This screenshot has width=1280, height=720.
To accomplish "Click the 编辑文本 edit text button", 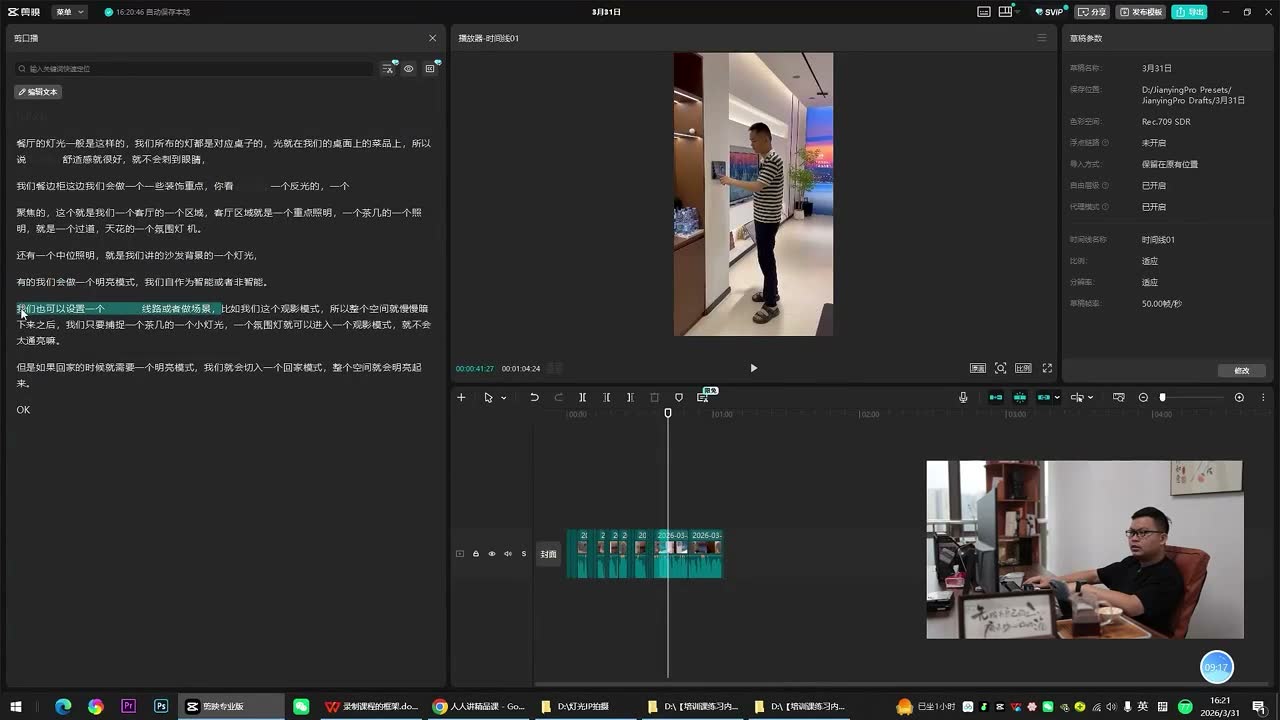I will tap(38, 92).
